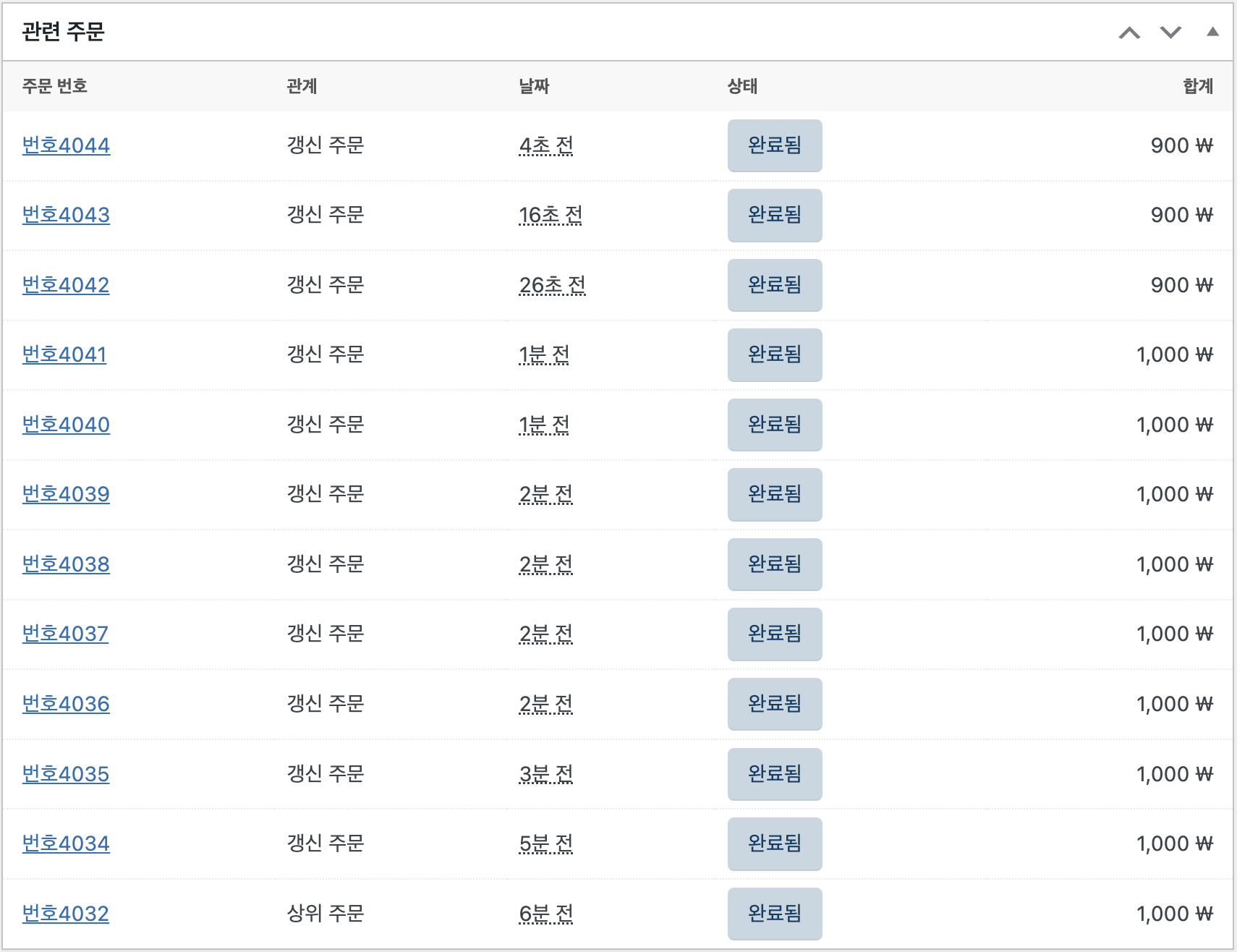Open order link 번호4039
The width and height of the screenshot is (1237, 952).
click(x=66, y=494)
